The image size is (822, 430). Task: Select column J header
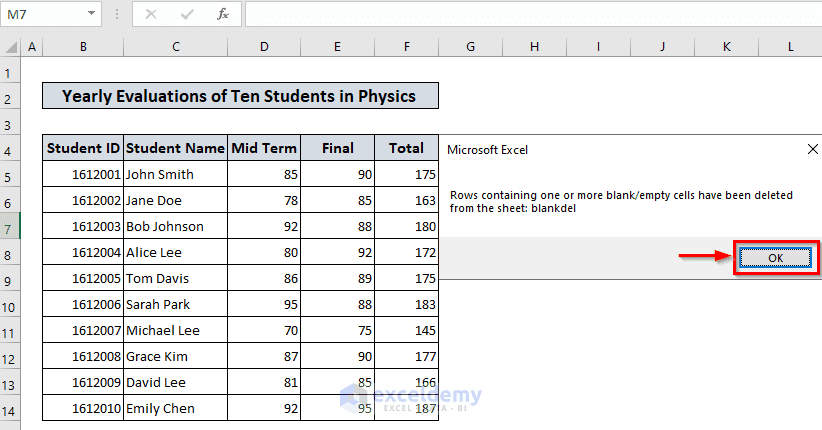coord(663,47)
